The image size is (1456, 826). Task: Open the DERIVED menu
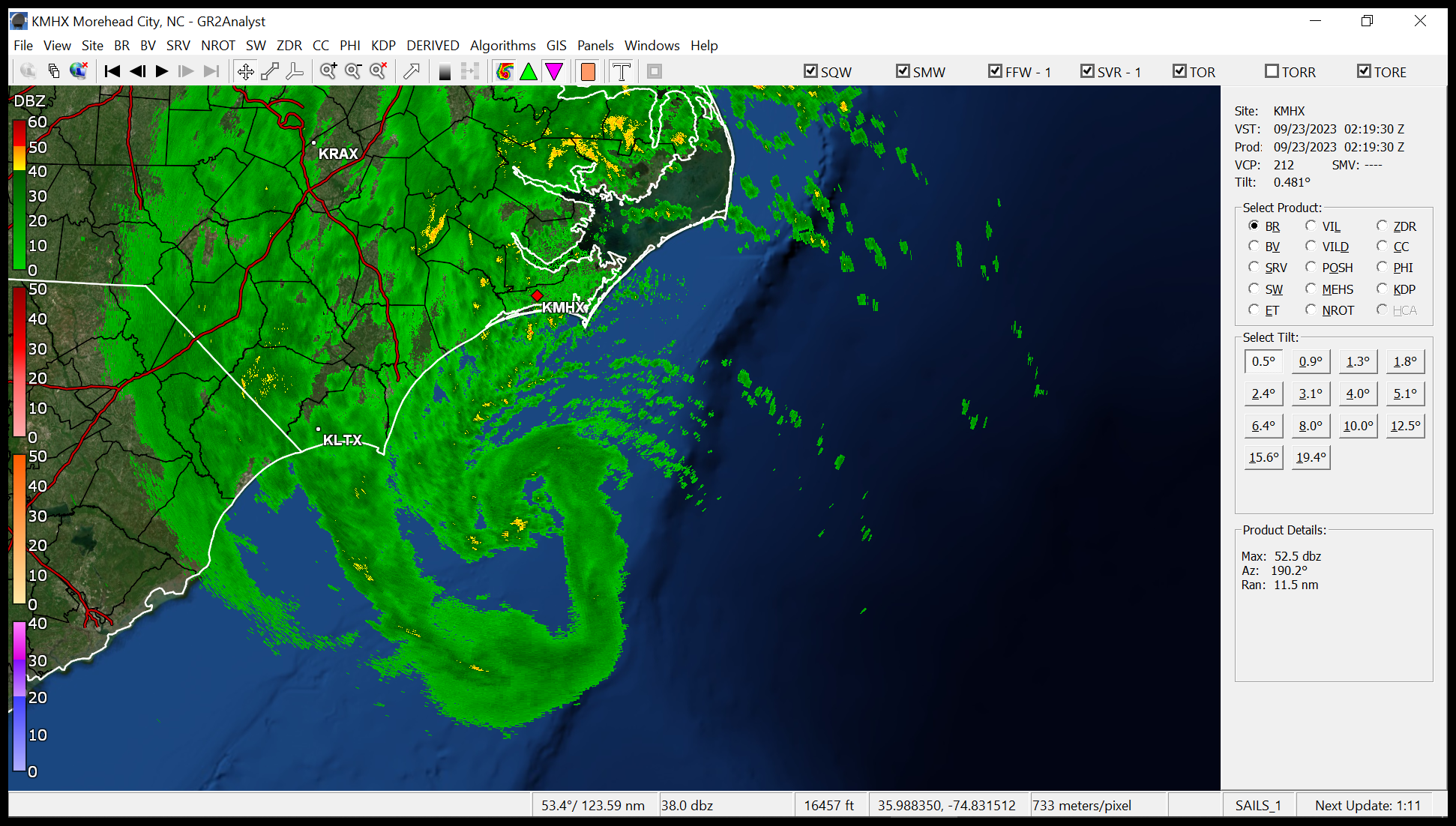click(x=433, y=46)
